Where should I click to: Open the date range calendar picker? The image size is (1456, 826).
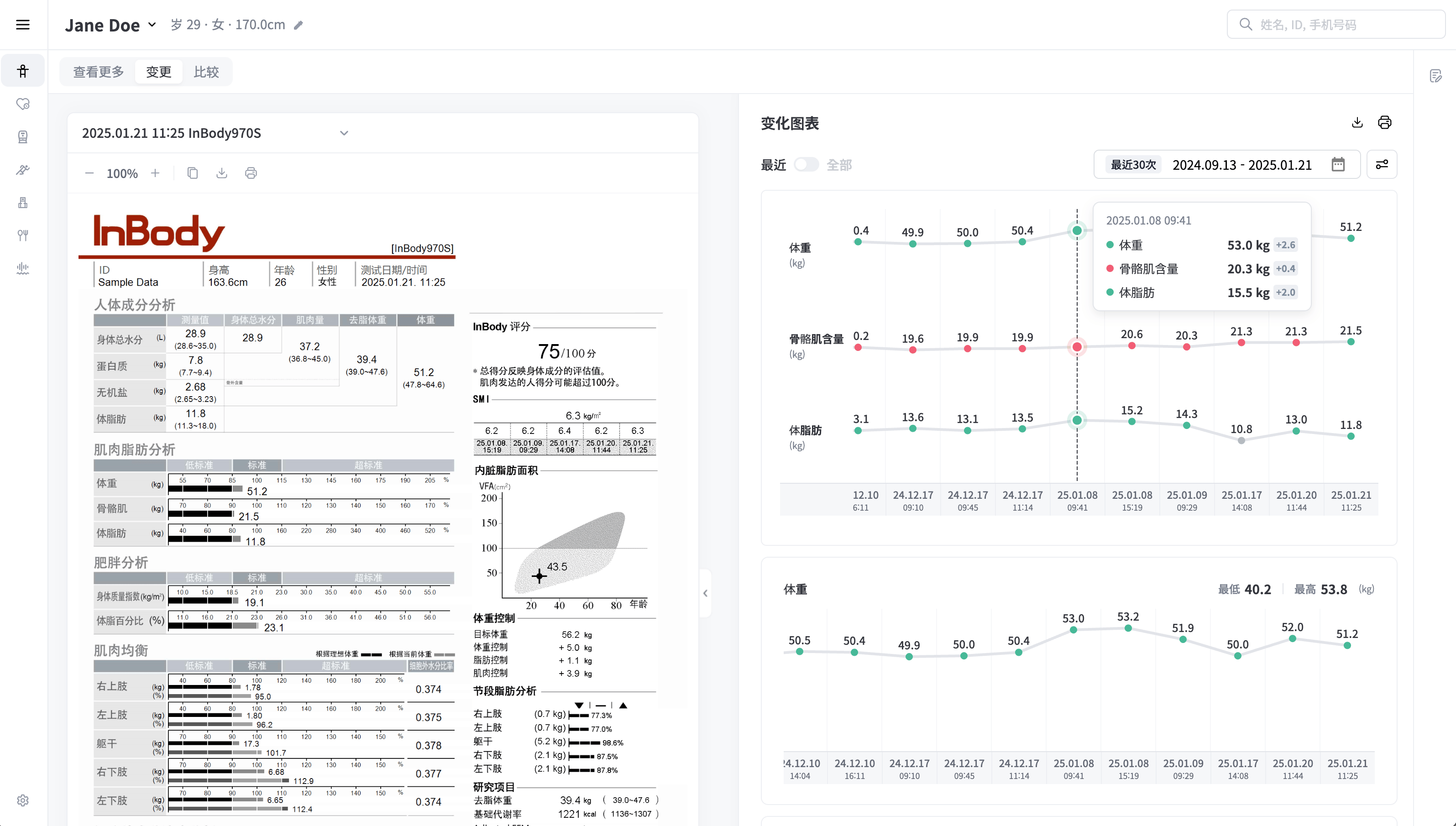click(x=1338, y=165)
